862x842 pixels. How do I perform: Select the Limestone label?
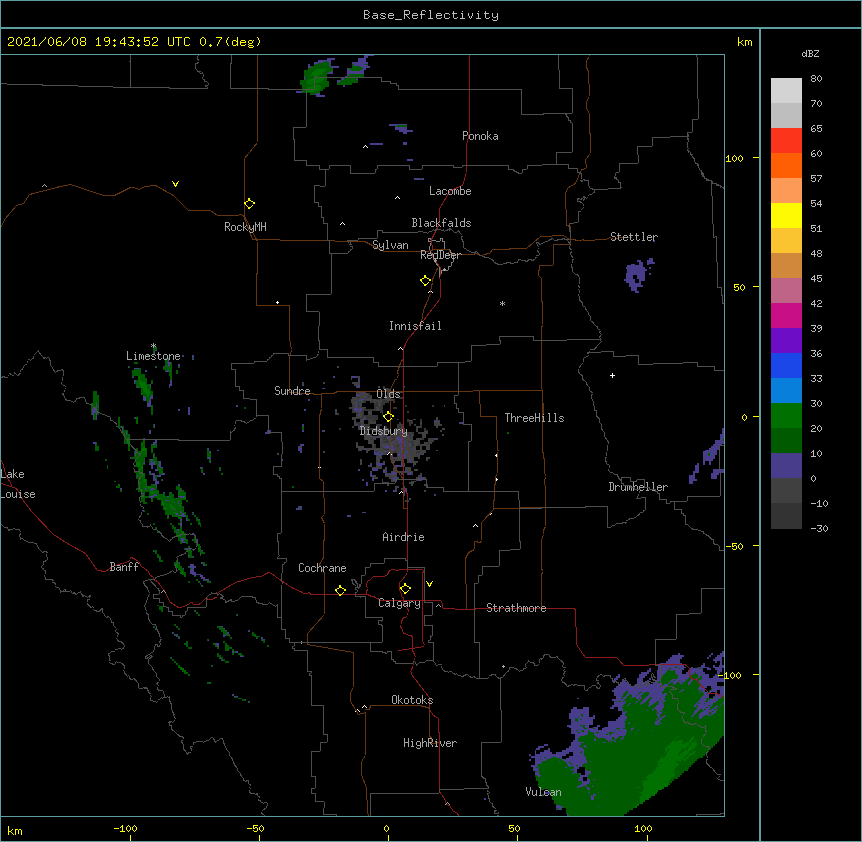pyautogui.click(x=153, y=356)
